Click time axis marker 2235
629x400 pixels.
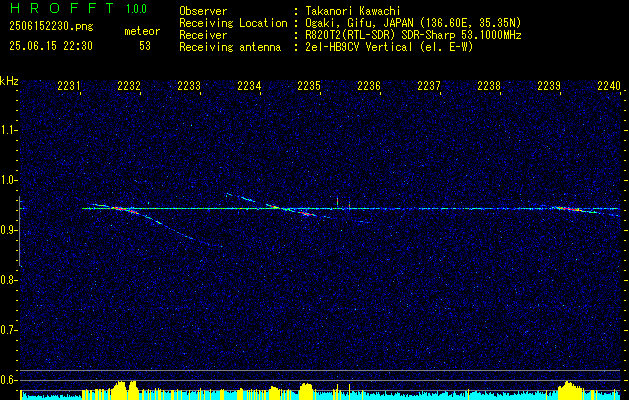pos(309,86)
